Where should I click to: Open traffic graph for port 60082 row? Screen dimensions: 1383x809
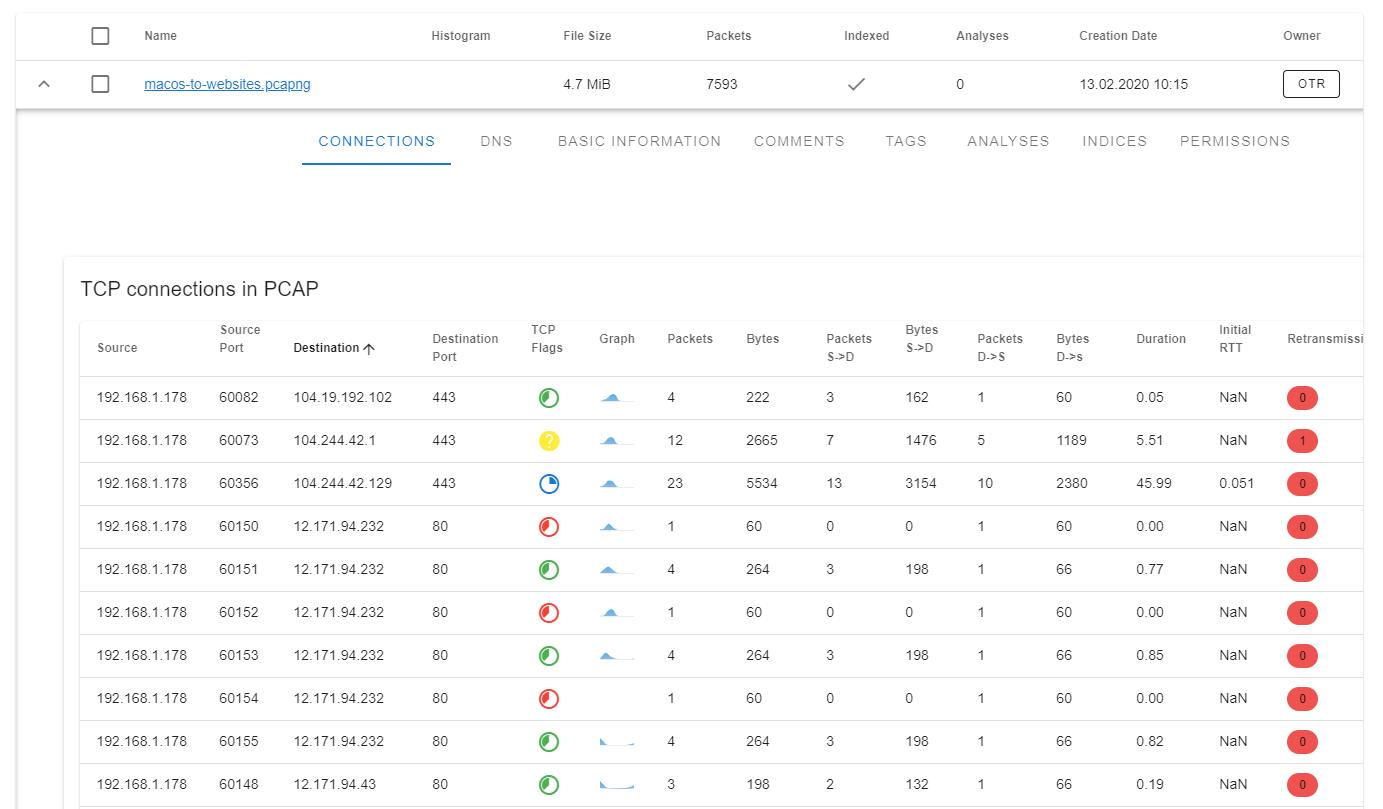click(617, 398)
